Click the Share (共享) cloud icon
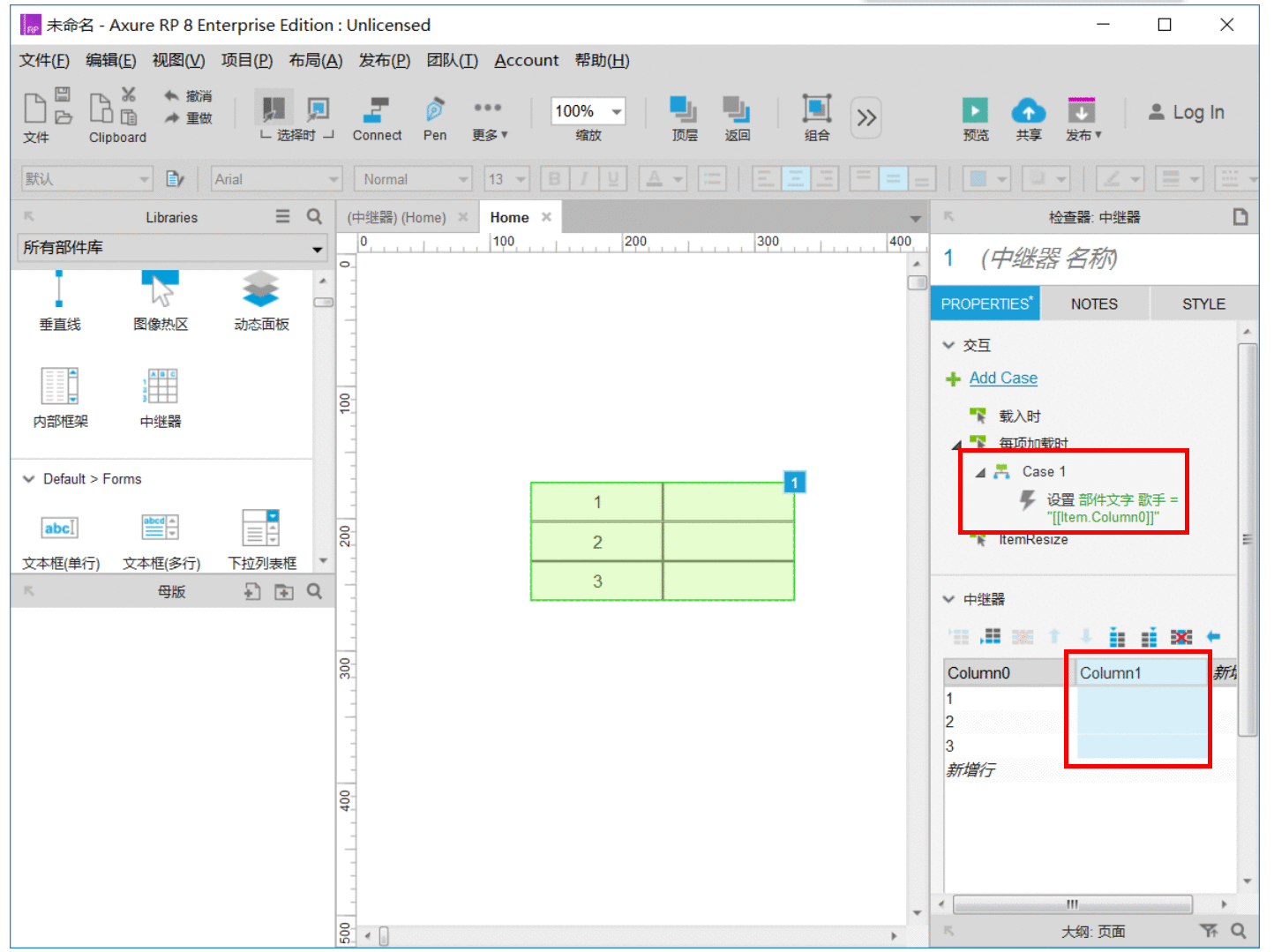This screenshot has width=1274, height=952. click(1028, 111)
